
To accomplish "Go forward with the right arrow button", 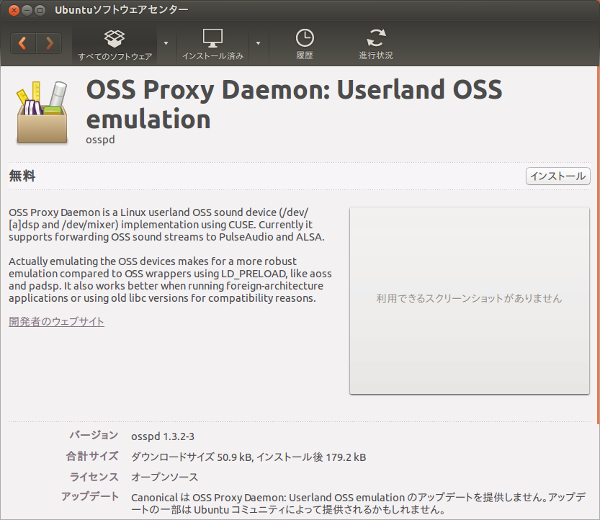I will pyautogui.click(x=49, y=43).
